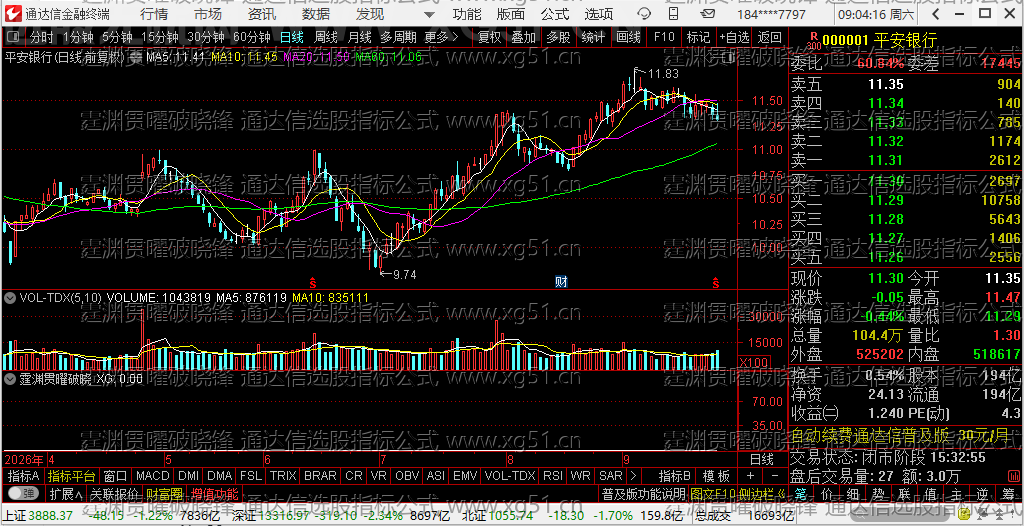
Task: Open the 行情 menu
Action: (x=153, y=14)
